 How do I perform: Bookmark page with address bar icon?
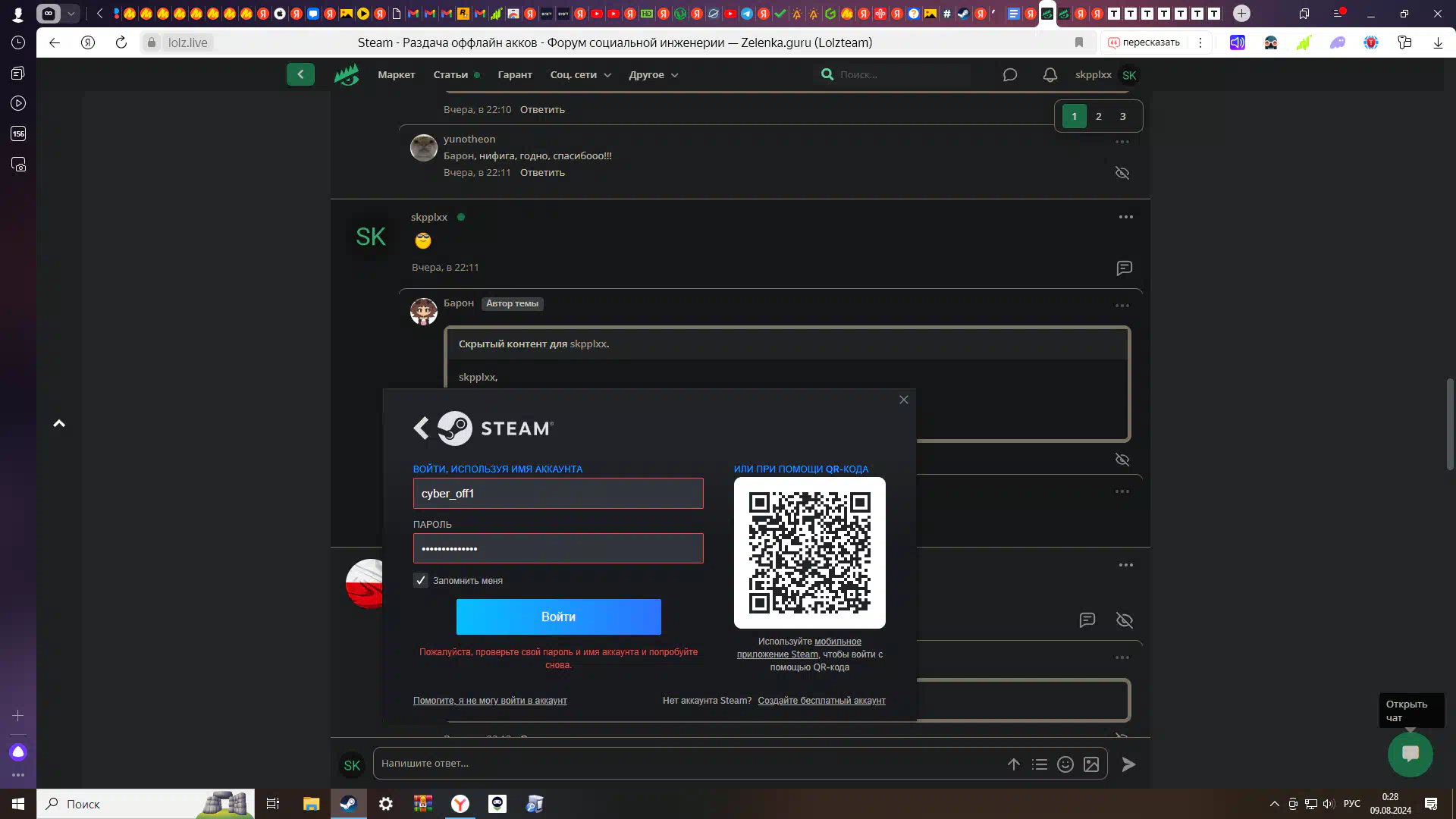(1079, 42)
